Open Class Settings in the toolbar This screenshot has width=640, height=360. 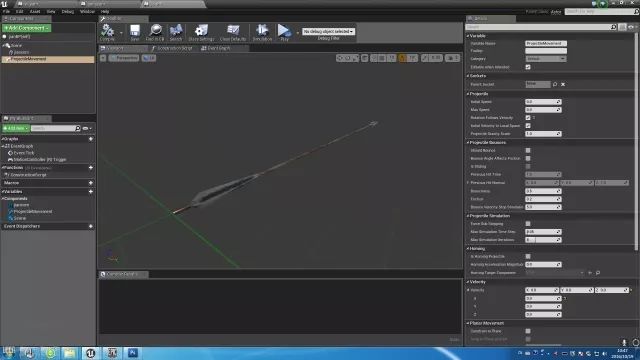201,32
